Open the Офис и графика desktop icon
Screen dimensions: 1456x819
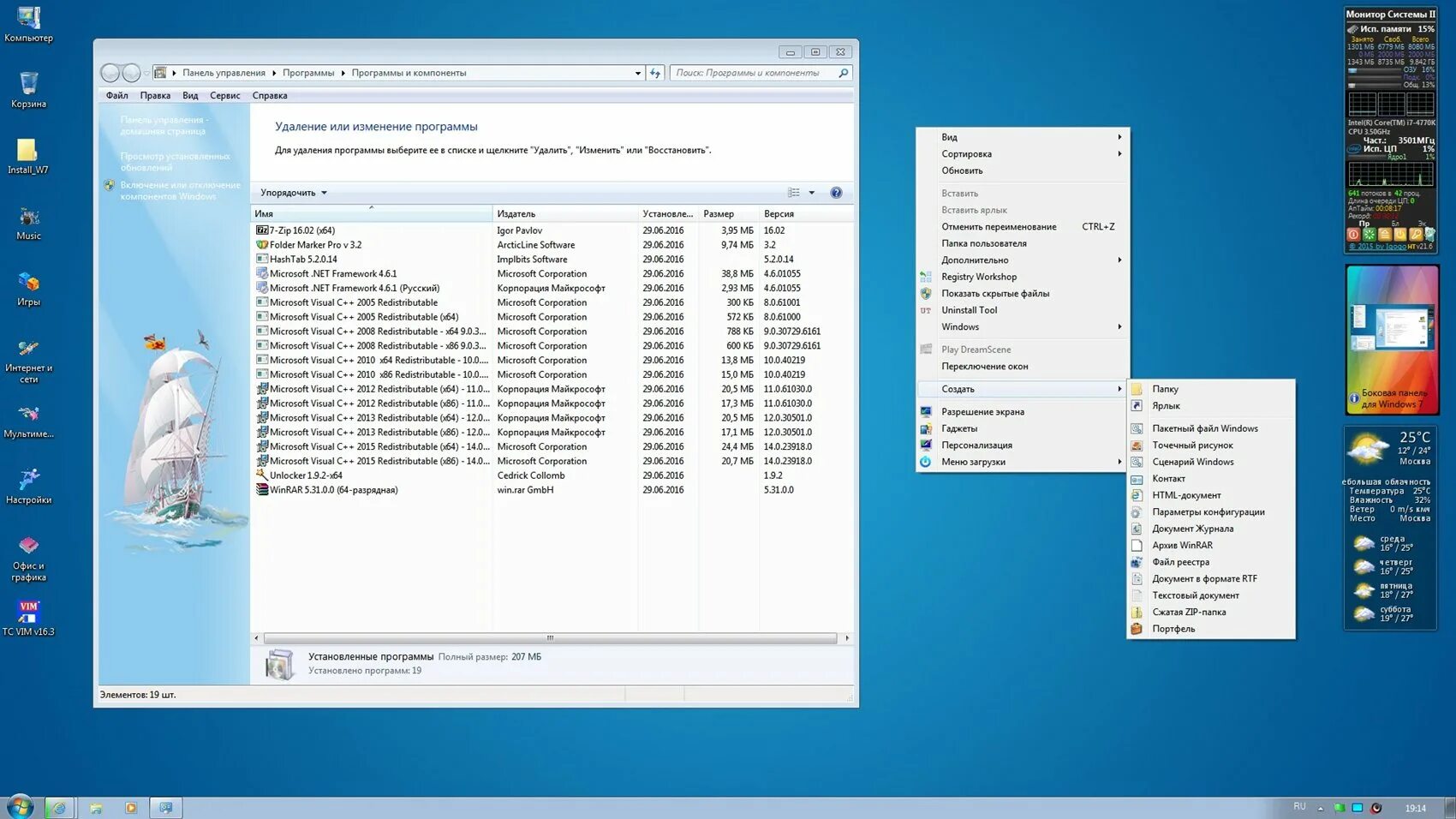tap(28, 559)
